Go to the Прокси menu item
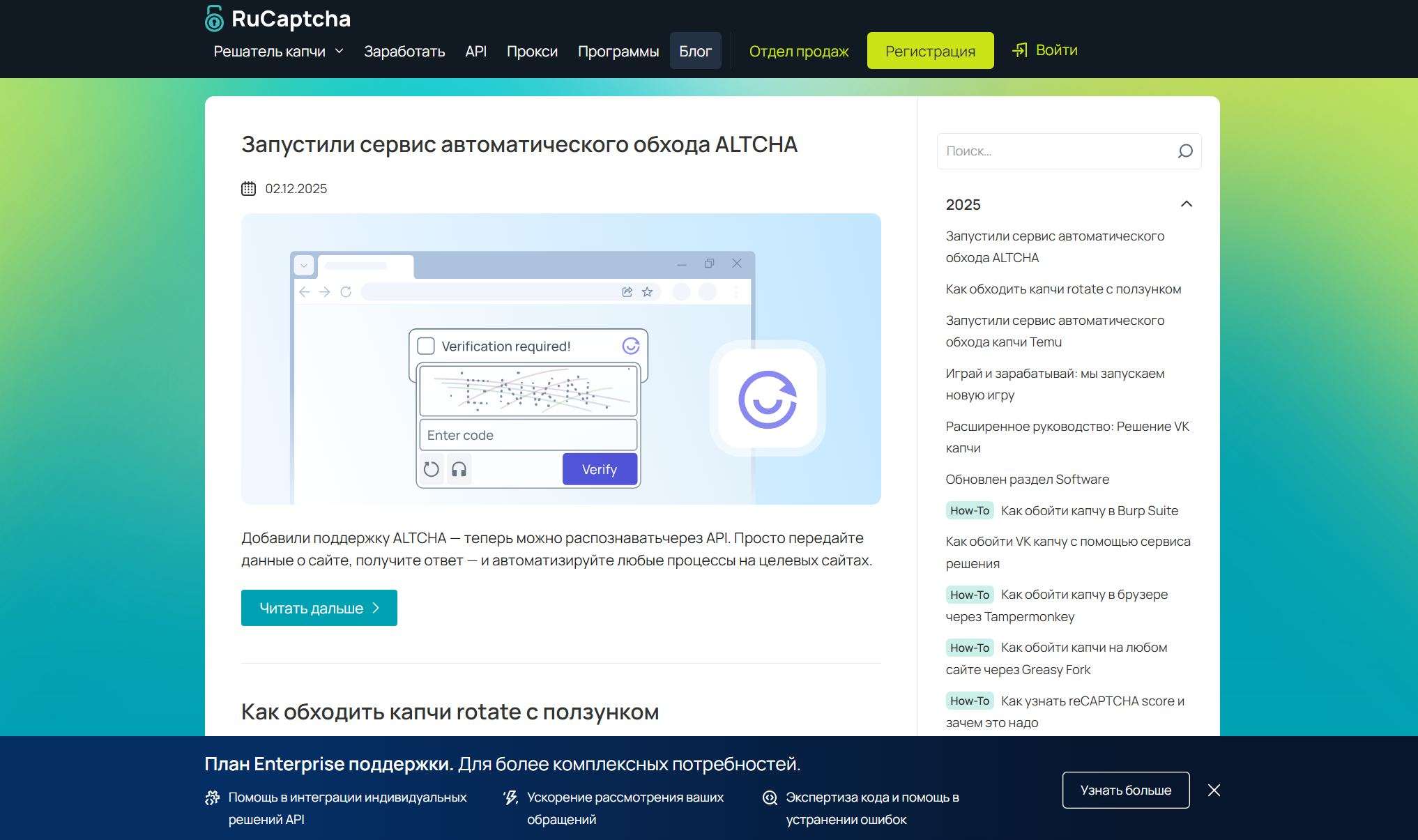The height and width of the screenshot is (840, 1418). [x=532, y=52]
